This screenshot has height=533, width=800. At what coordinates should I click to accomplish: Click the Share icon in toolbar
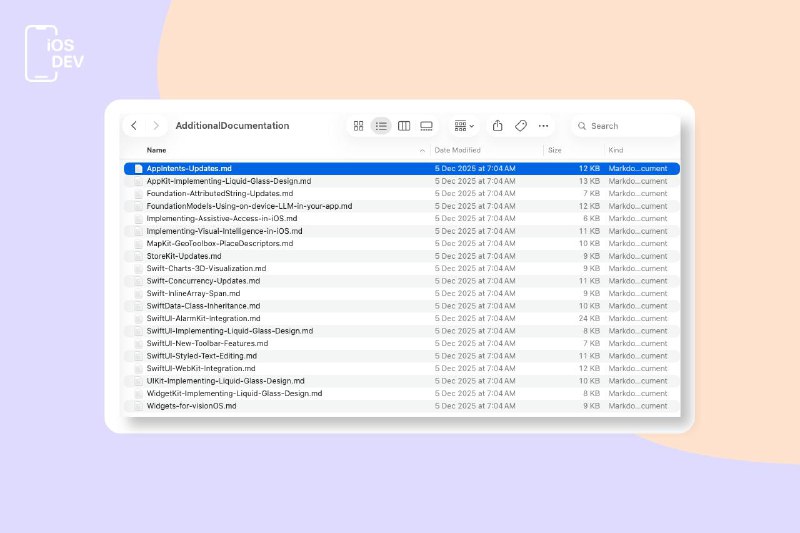coord(497,126)
